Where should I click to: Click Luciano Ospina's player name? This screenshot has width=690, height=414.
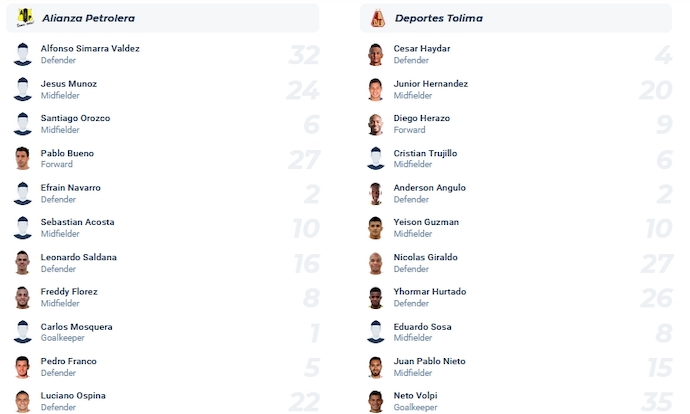74,396
